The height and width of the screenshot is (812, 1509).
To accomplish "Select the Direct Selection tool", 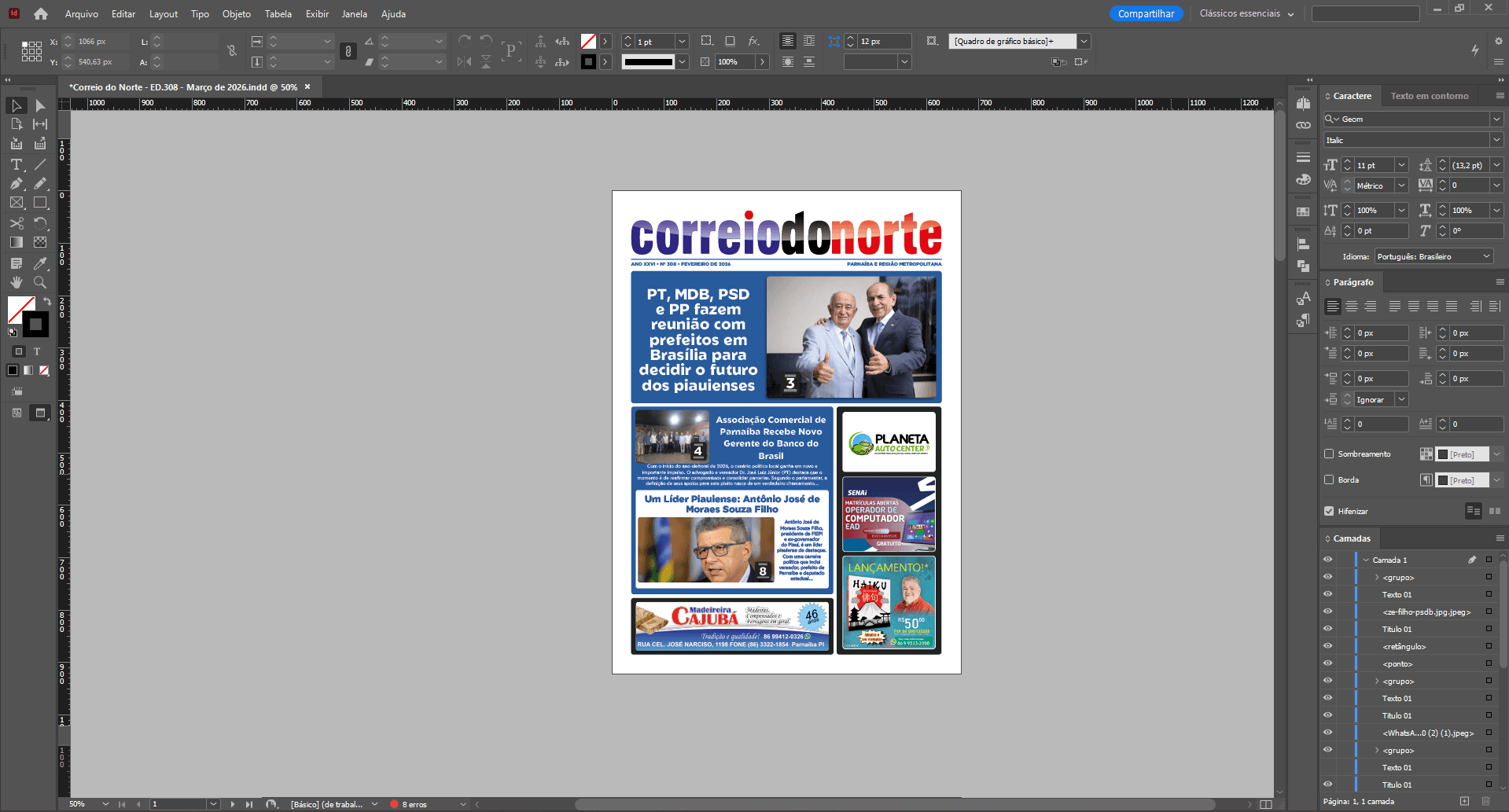I will (x=40, y=105).
